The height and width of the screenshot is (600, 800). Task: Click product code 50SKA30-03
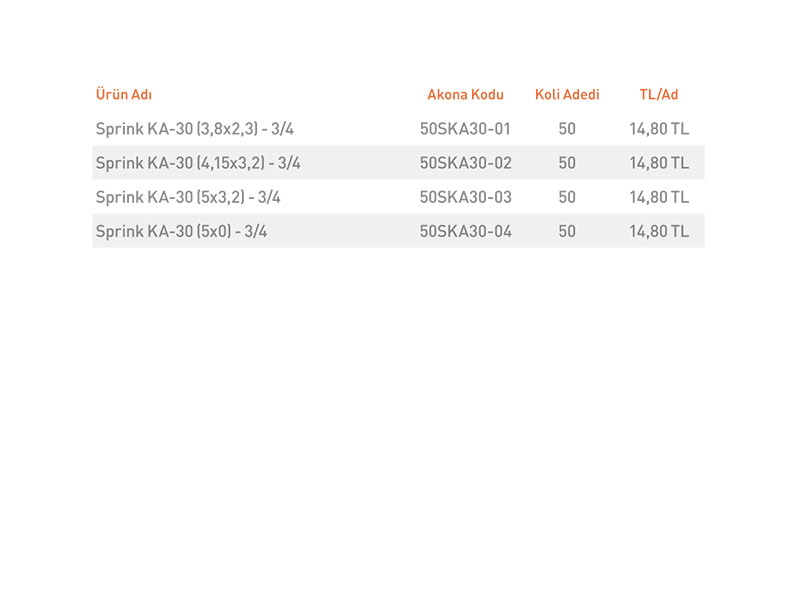[465, 197]
